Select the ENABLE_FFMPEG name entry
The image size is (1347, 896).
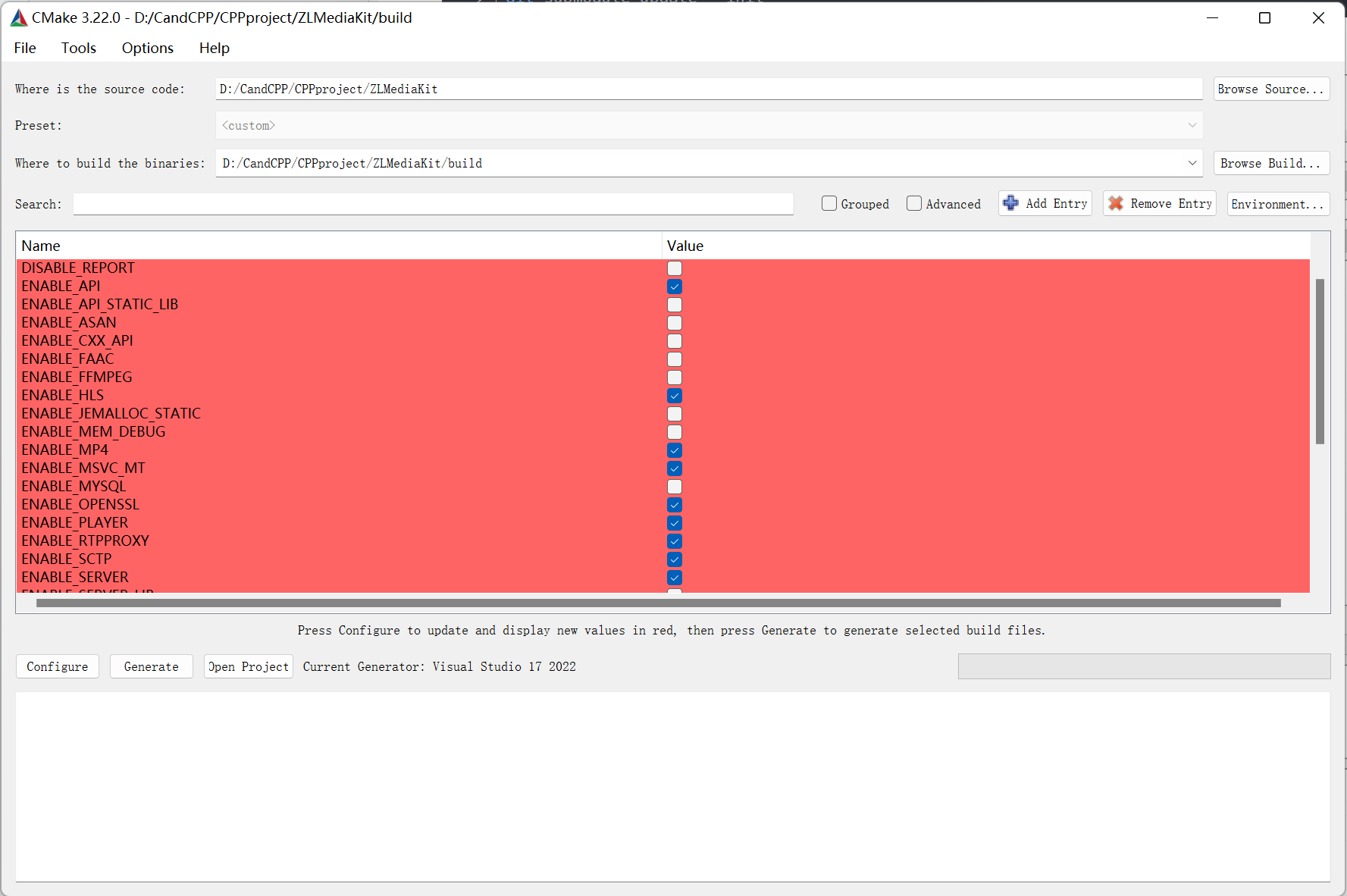click(x=77, y=377)
